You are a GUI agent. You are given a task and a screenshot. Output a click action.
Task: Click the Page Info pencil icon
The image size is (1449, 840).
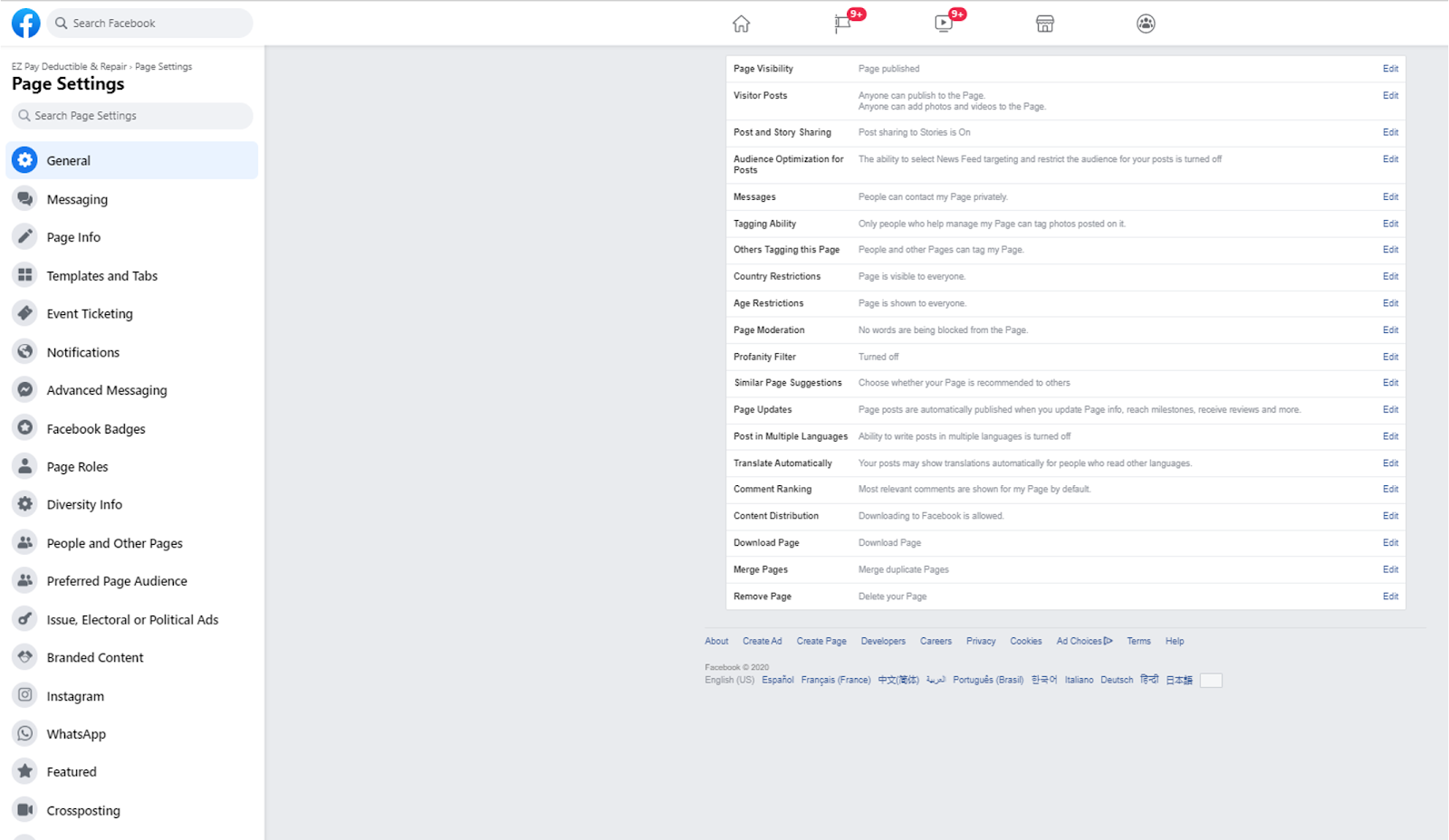[x=25, y=237]
